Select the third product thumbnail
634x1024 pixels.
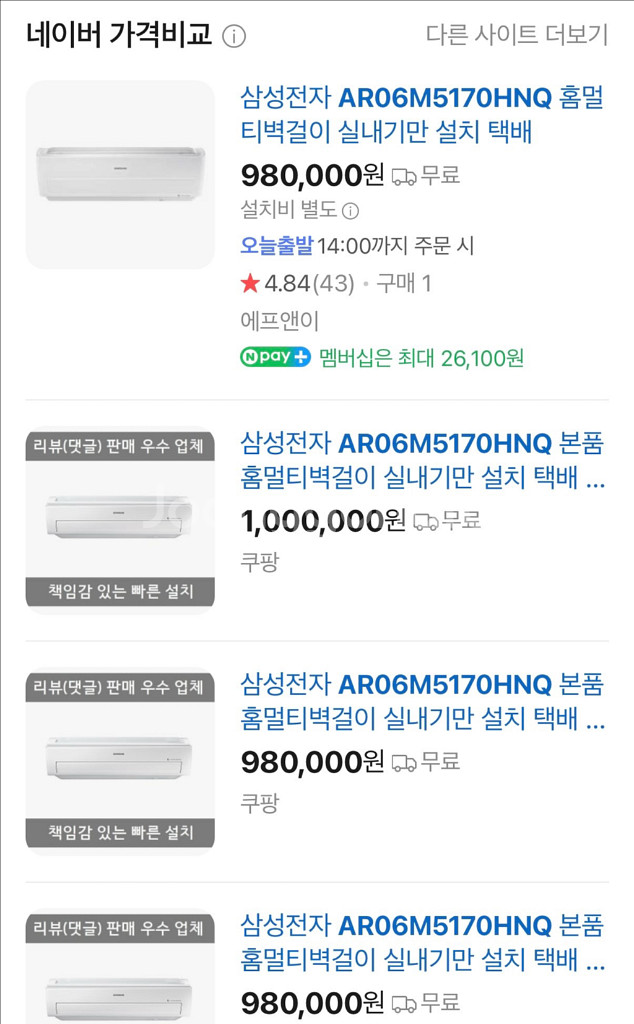point(120,761)
